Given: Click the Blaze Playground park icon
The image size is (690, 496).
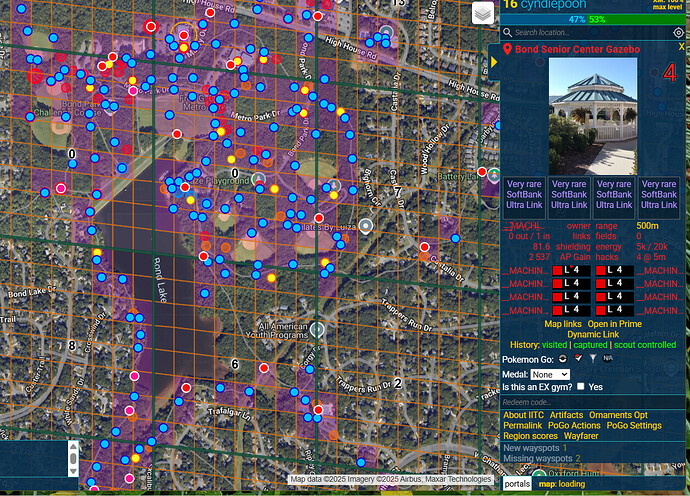Looking at the screenshot, I should point(259,179).
